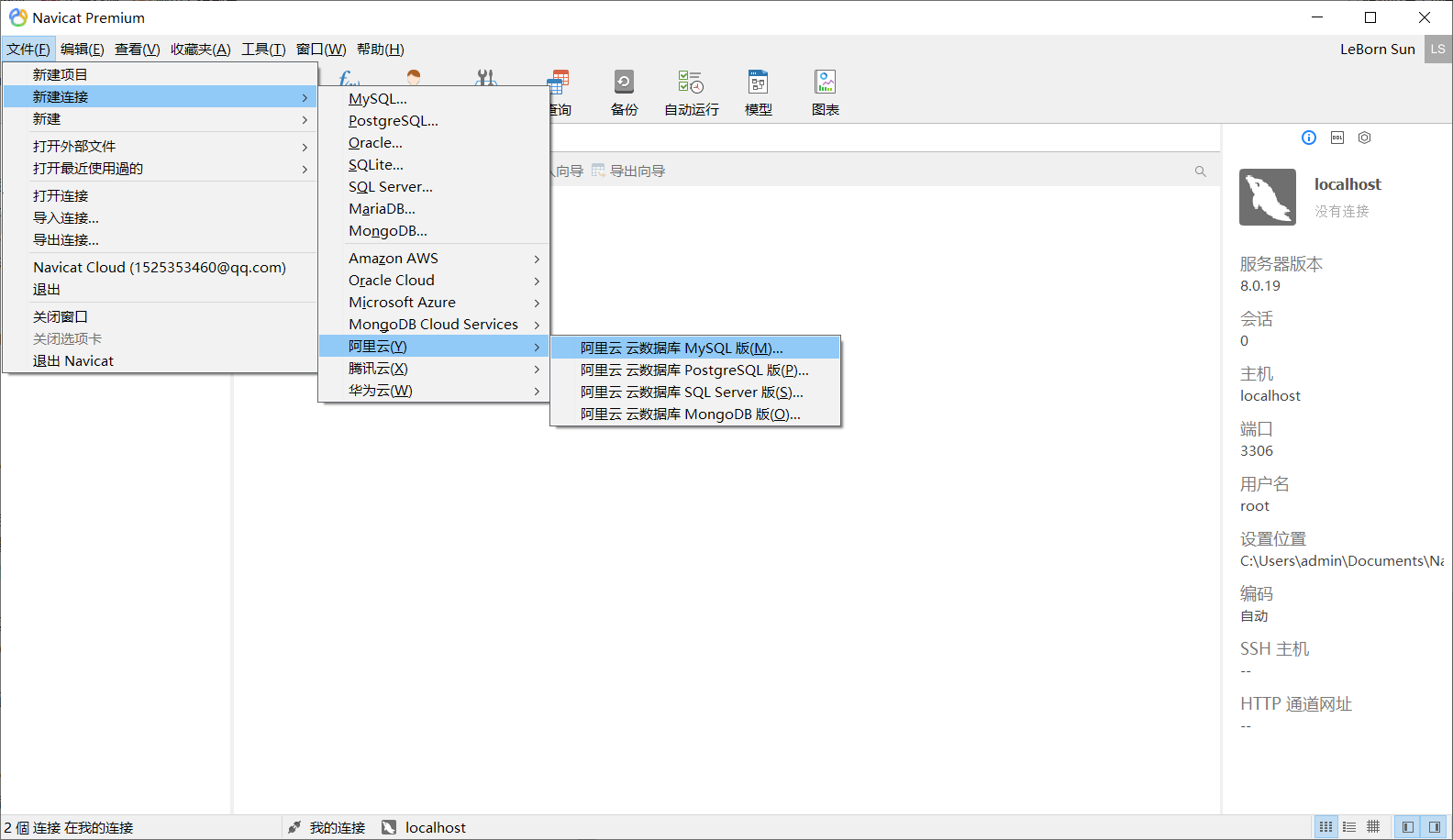1453x840 pixels.
Task: Select Navicat Cloud account menu item
Action: click(x=161, y=268)
